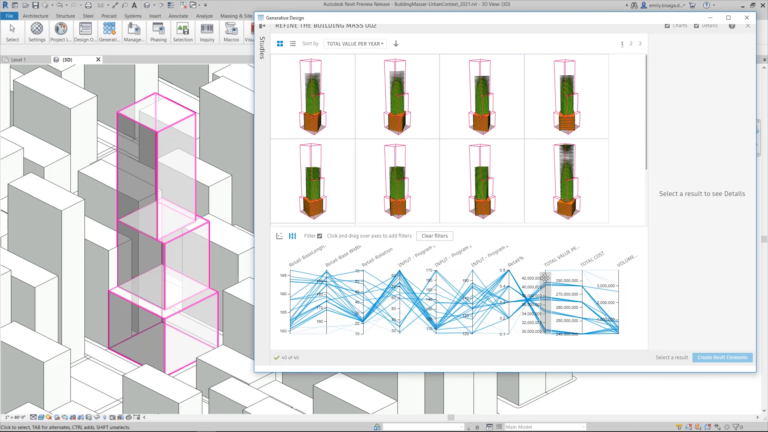Click the Save icon in quick access toolbar
This screenshot has width=768, height=432.
point(35,5)
